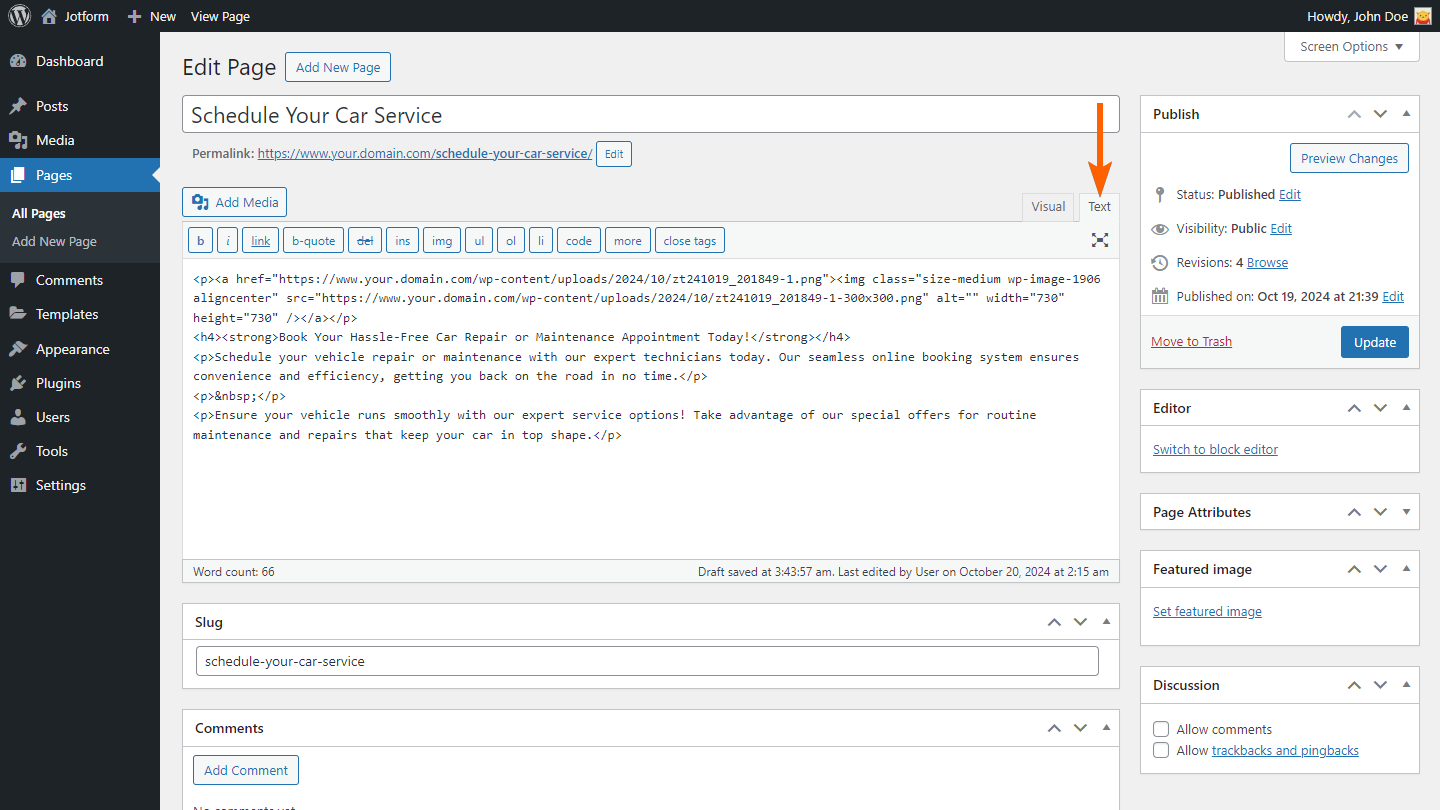
Task: Expand the Page Attributes panel
Action: [1406, 512]
